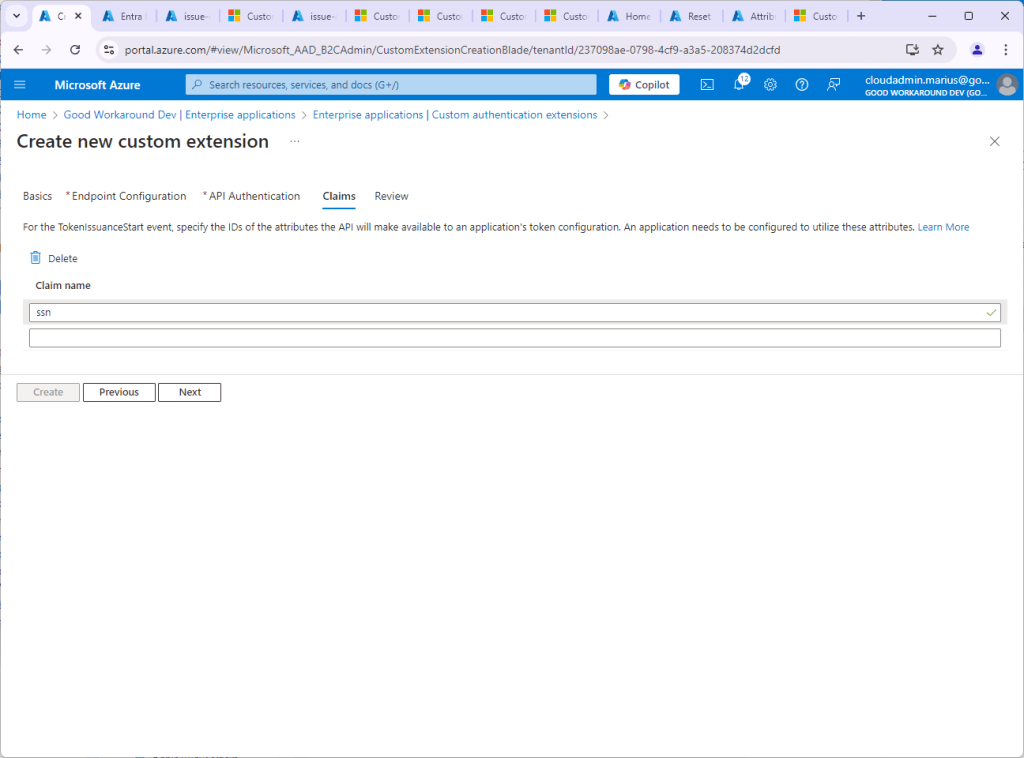1024x758 pixels.
Task: Bookmark this page with the star icon
Action: [x=938, y=50]
